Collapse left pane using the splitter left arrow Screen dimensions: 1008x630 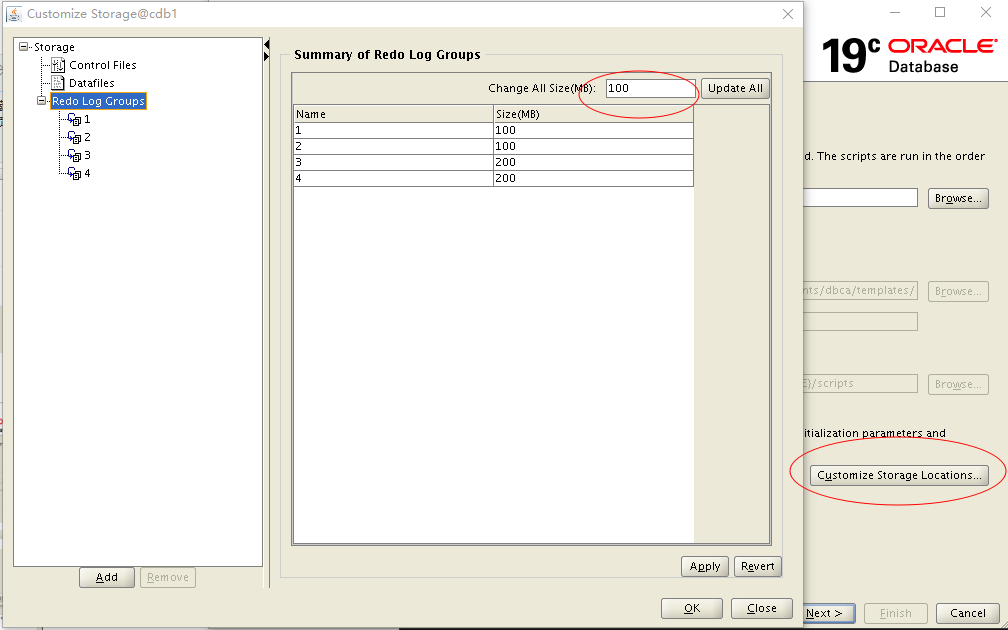coord(267,45)
